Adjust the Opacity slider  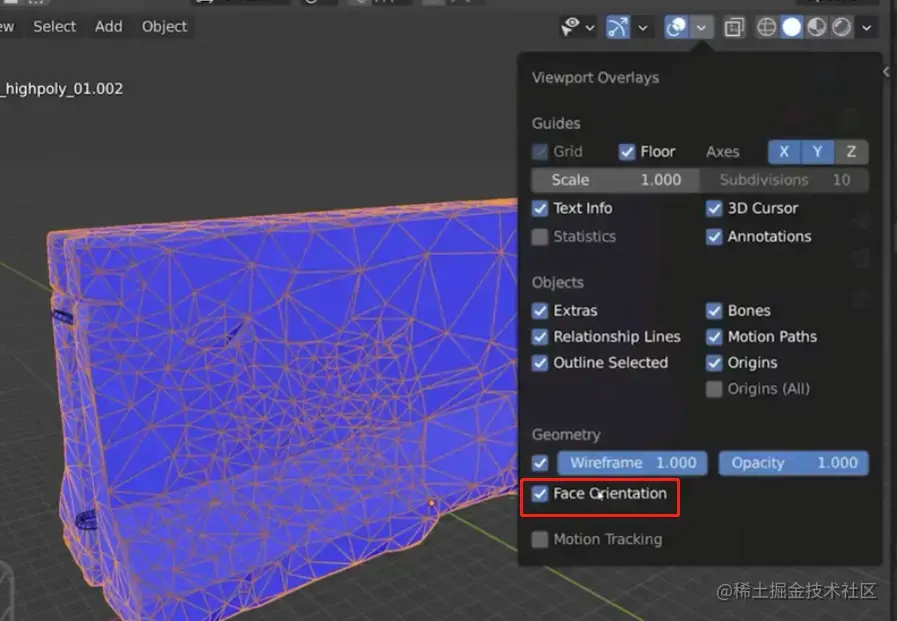pos(793,463)
